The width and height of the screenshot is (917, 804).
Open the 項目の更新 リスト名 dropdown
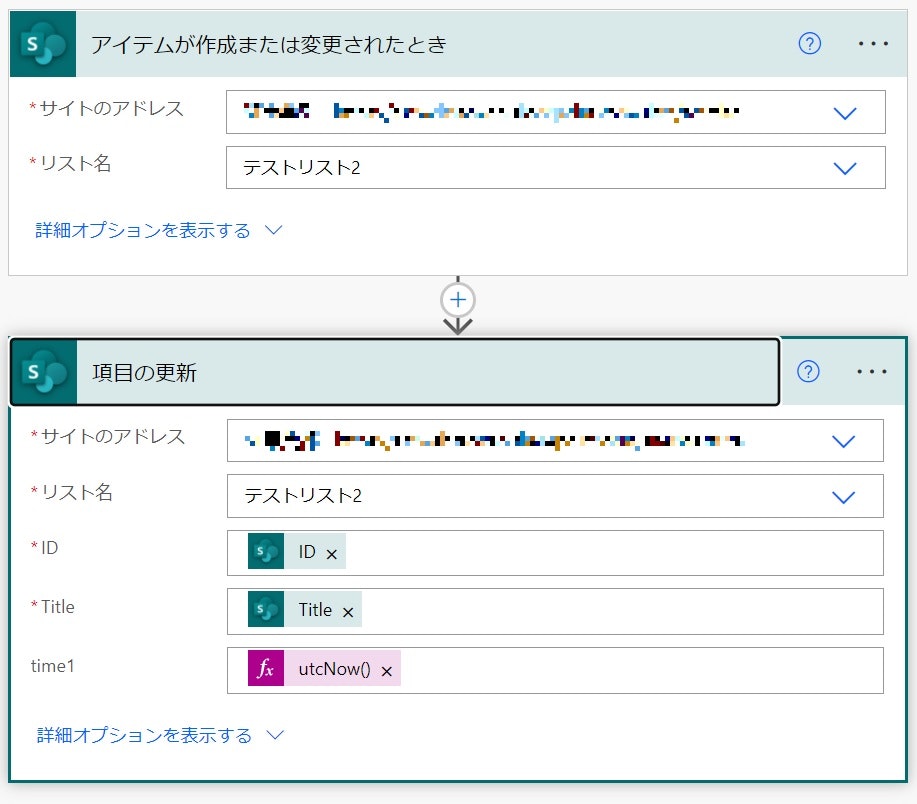843,497
